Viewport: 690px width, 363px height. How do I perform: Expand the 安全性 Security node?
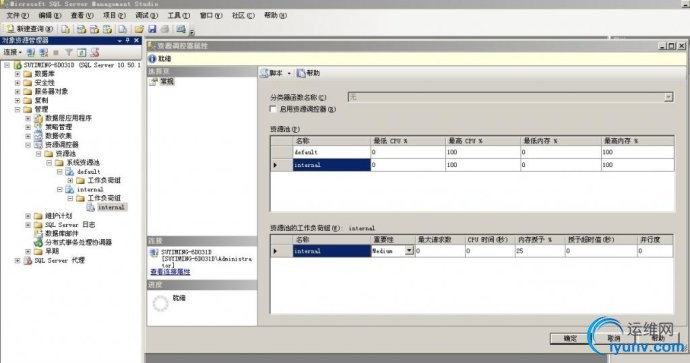coord(18,83)
